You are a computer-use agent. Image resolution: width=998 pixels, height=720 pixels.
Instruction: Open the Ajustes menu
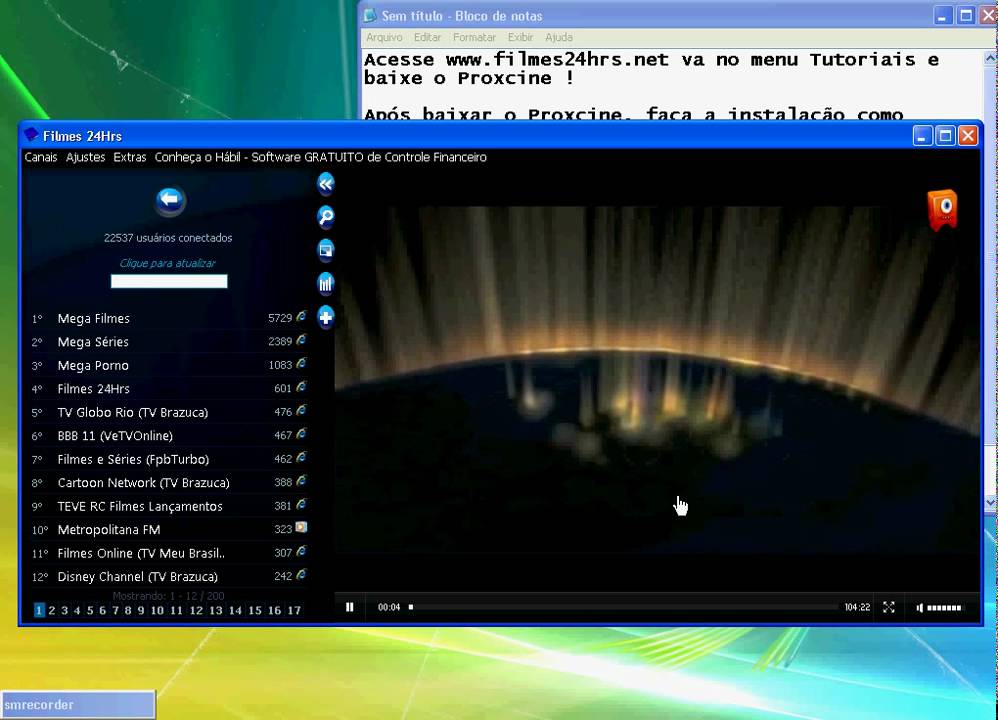click(x=85, y=157)
